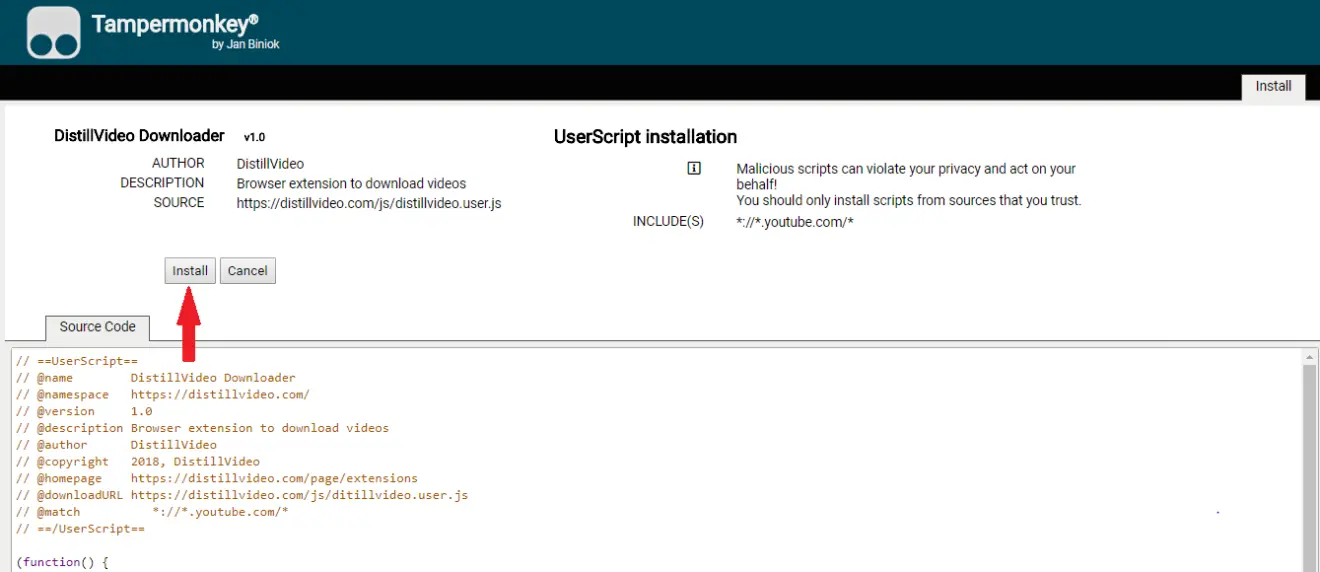The width and height of the screenshot is (1320, 572).
Task: Click the source code vertical scrollbar thumb
Action: [x=1309, y=468]
